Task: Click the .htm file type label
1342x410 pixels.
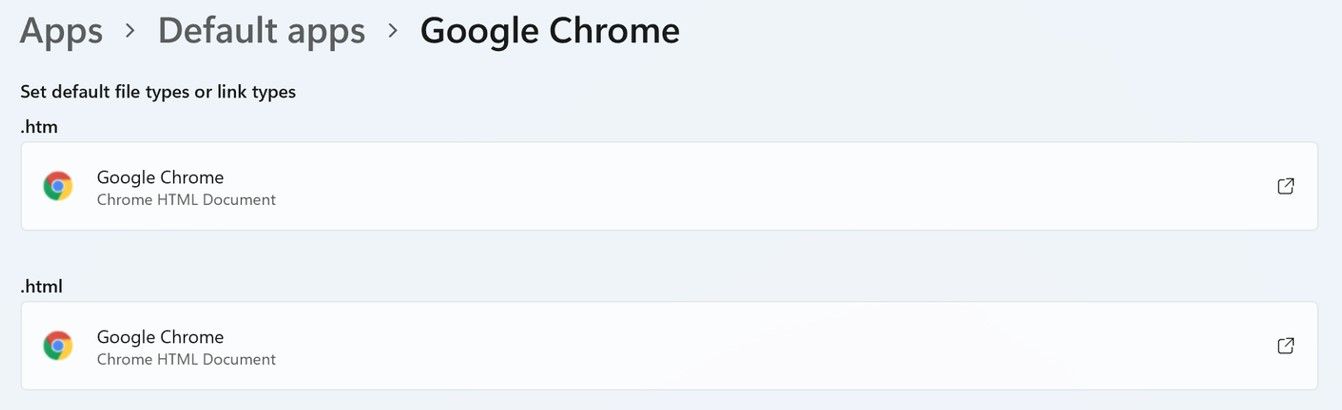Action: (x=39, y=127)
